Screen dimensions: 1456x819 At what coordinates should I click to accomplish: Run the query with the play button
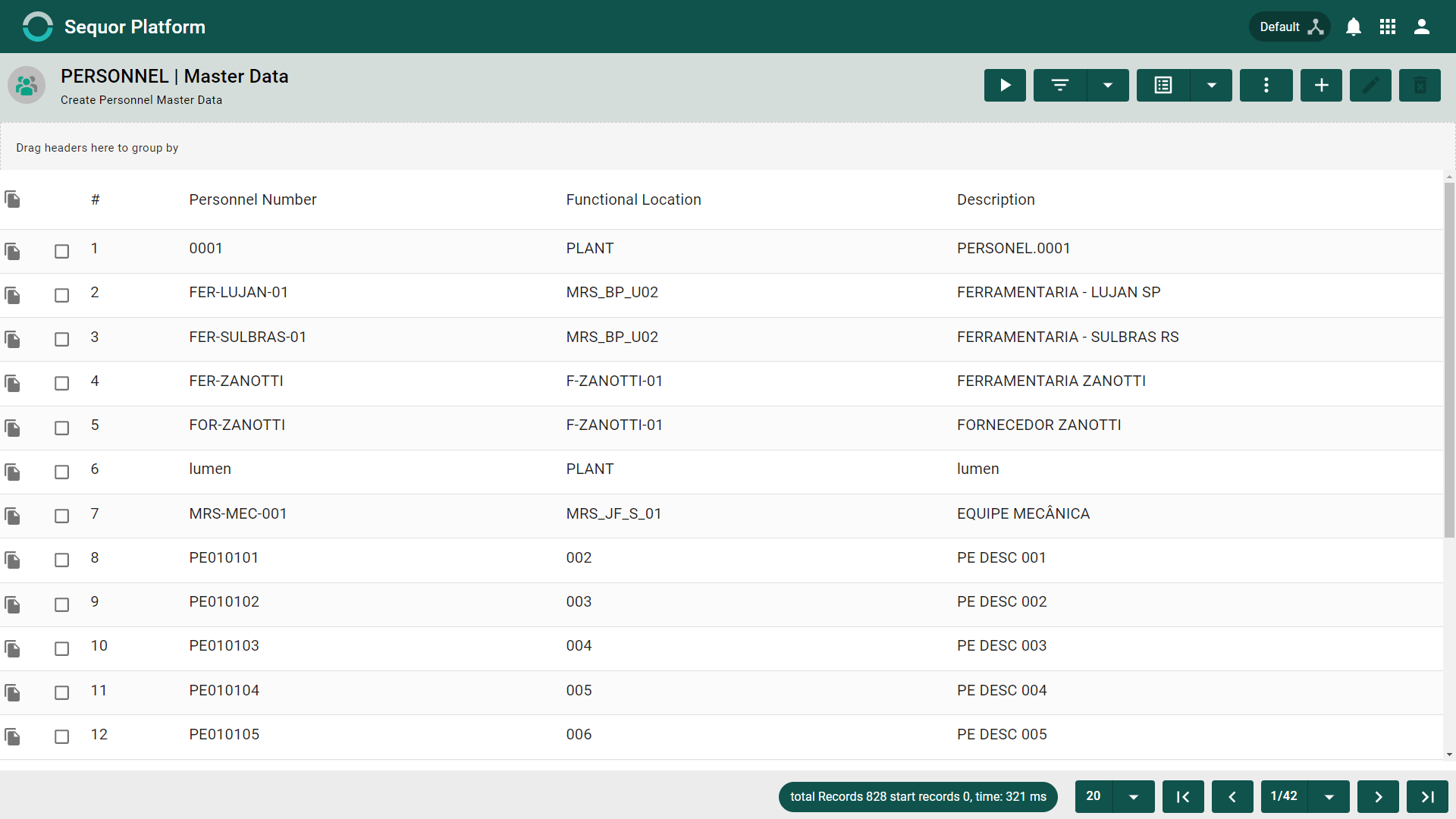point(1005,85)
